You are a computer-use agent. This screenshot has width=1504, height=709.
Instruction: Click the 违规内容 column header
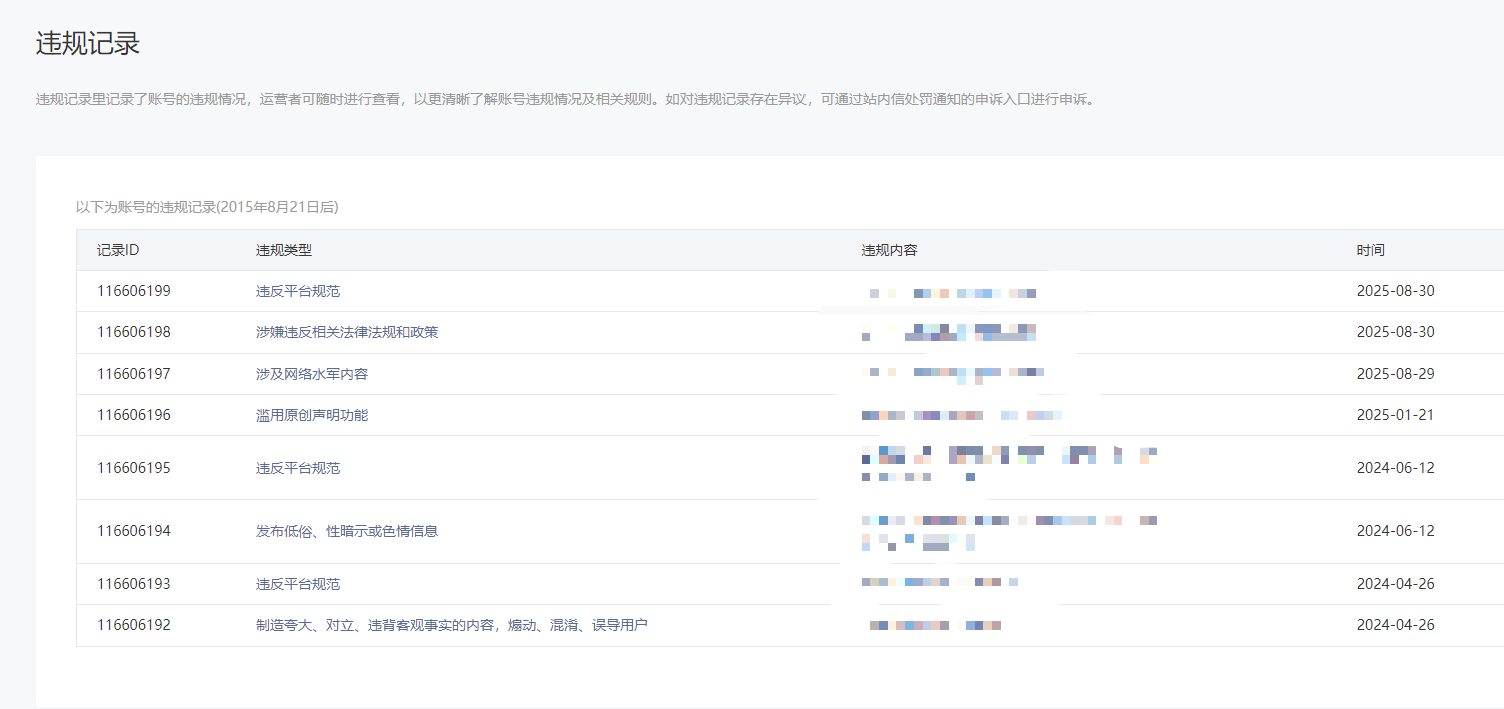coord(889,250)
